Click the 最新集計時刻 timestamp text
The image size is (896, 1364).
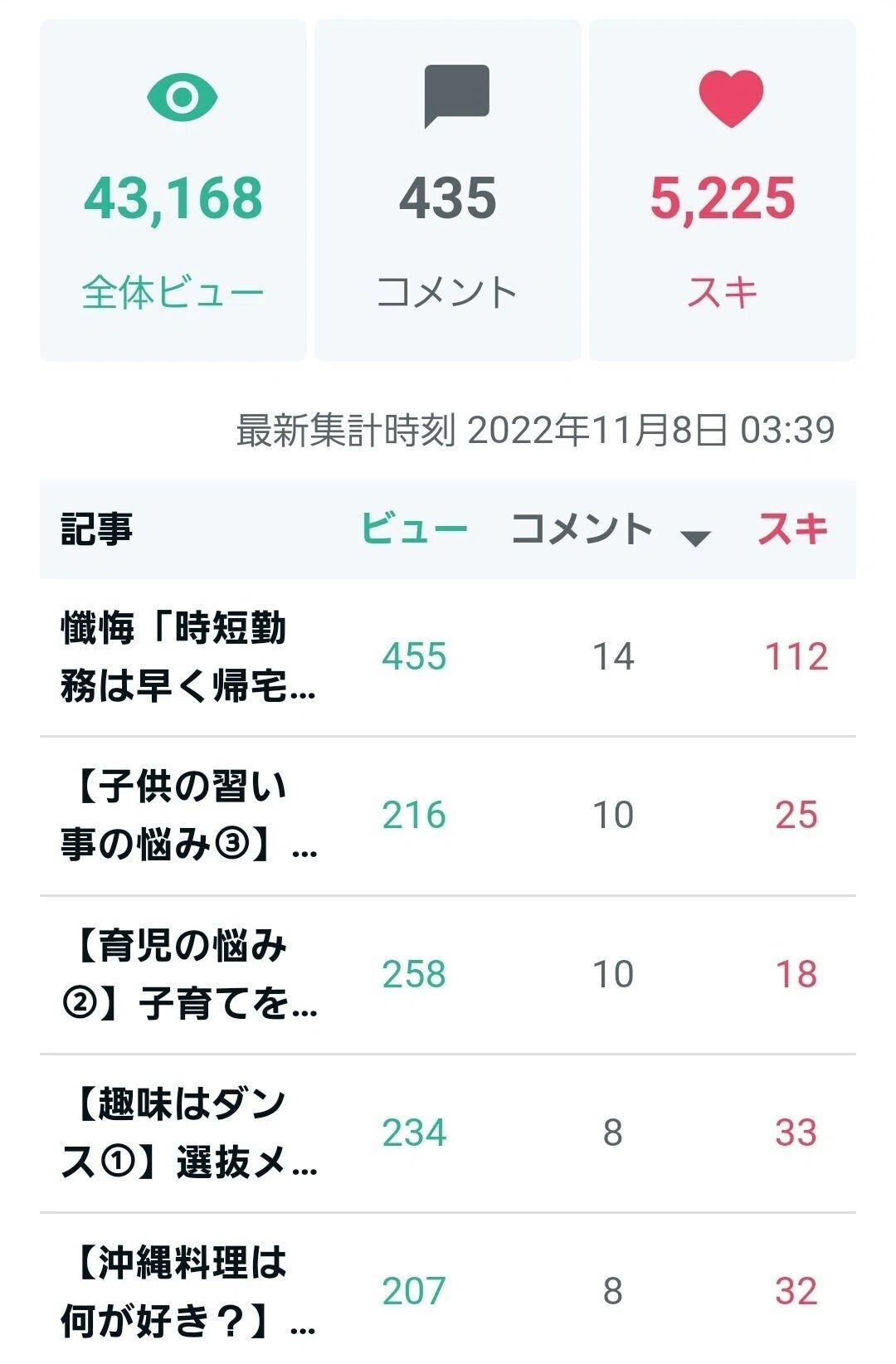[535, 430]
